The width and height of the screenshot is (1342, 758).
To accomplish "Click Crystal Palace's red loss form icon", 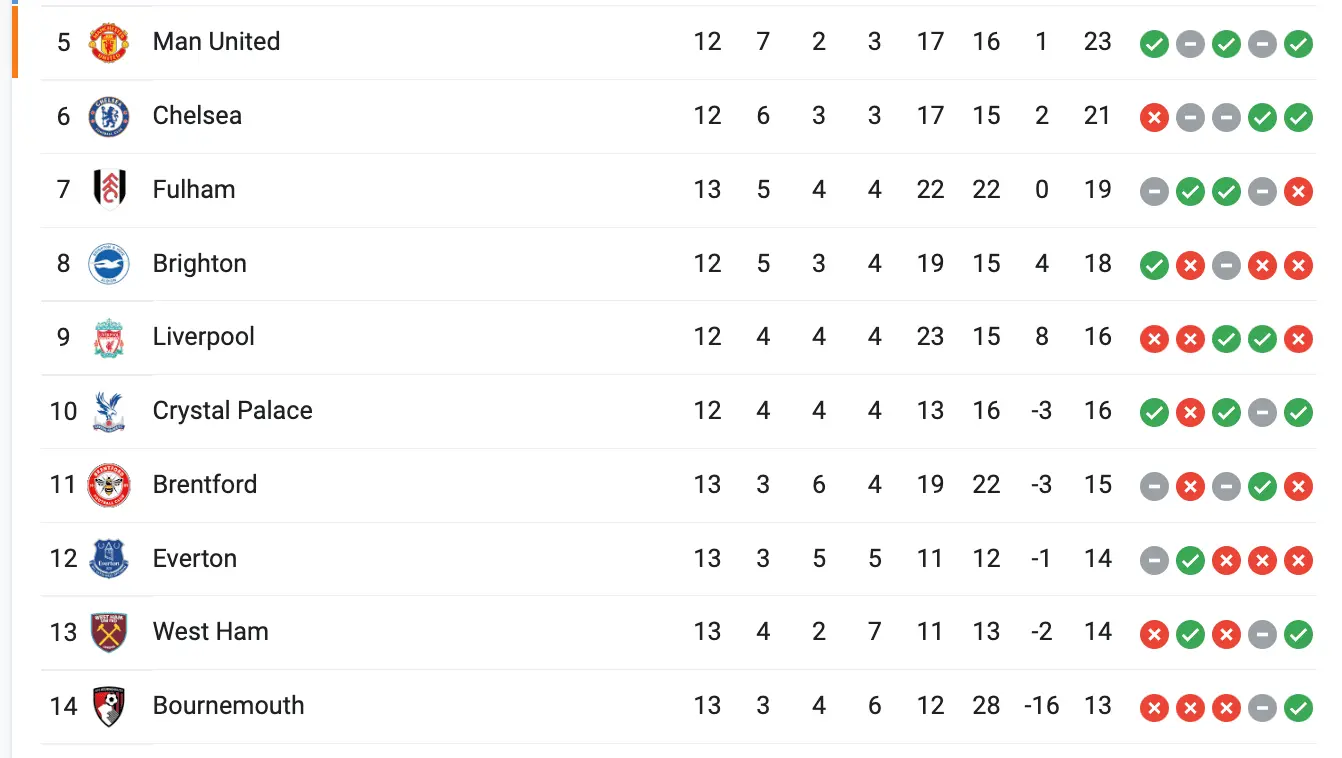I will coord(1190,413).
